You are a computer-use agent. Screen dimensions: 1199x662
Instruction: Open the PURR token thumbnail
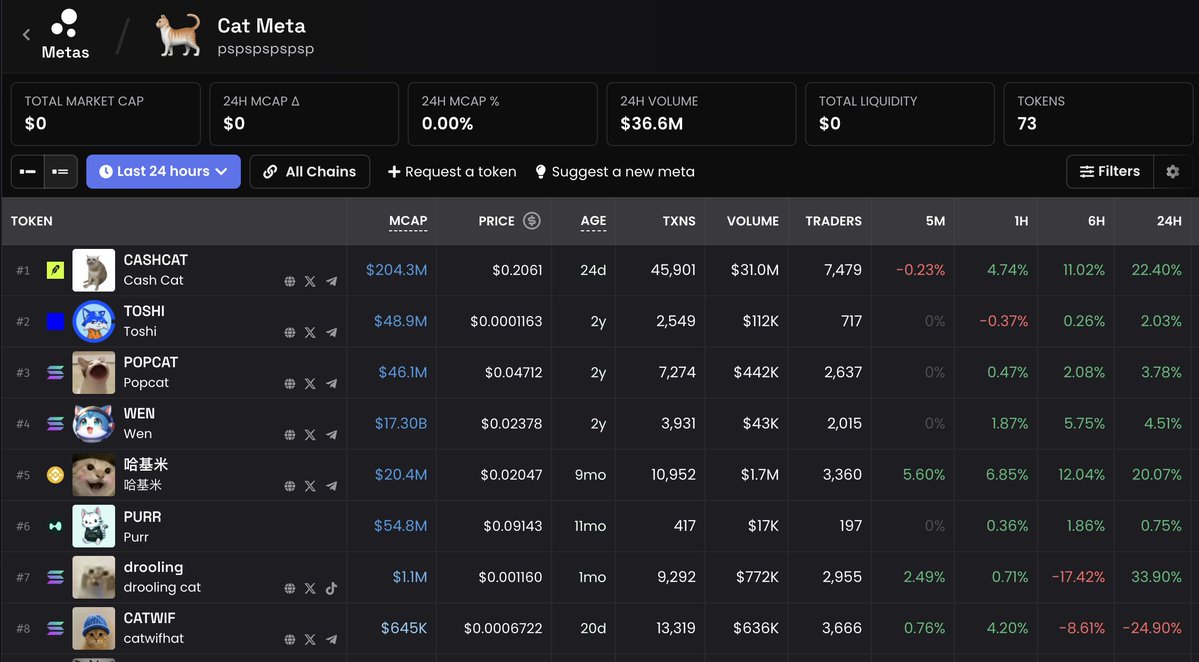pos(93,526)
